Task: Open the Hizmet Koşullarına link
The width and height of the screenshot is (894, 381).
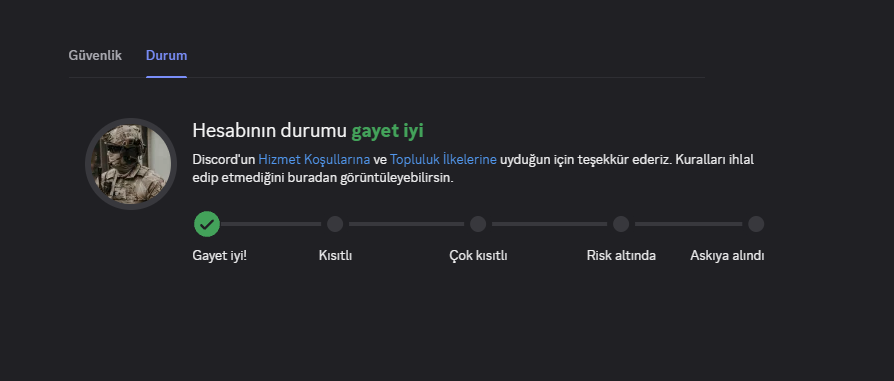Action: 314,159
